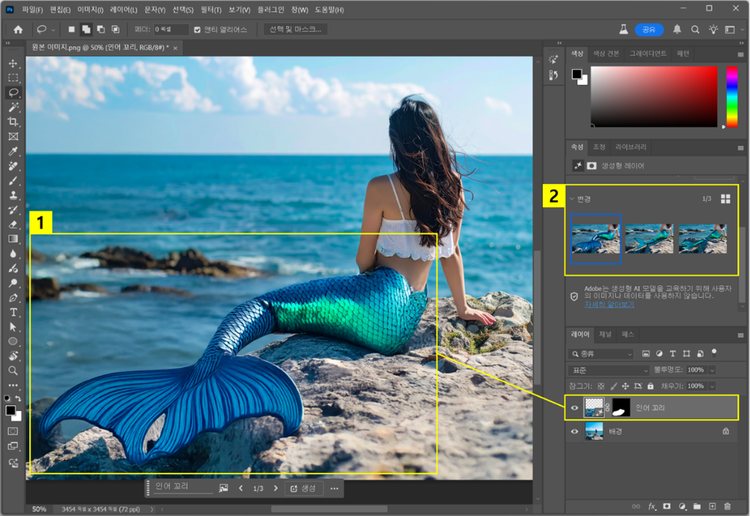
Task: Collapse the 변경 variations section
Action: point(571,198)
